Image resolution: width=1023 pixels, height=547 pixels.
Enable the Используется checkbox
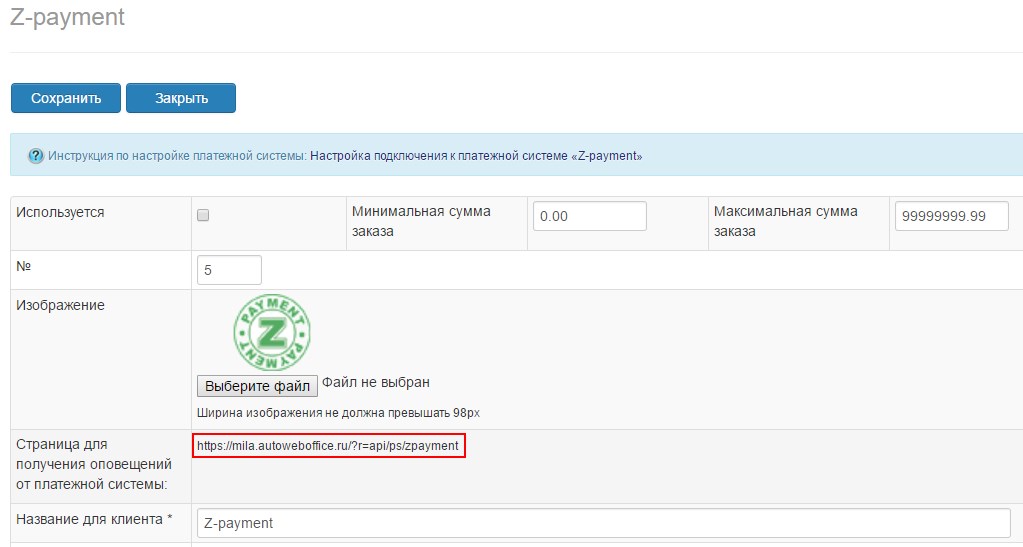pos(203,215)
